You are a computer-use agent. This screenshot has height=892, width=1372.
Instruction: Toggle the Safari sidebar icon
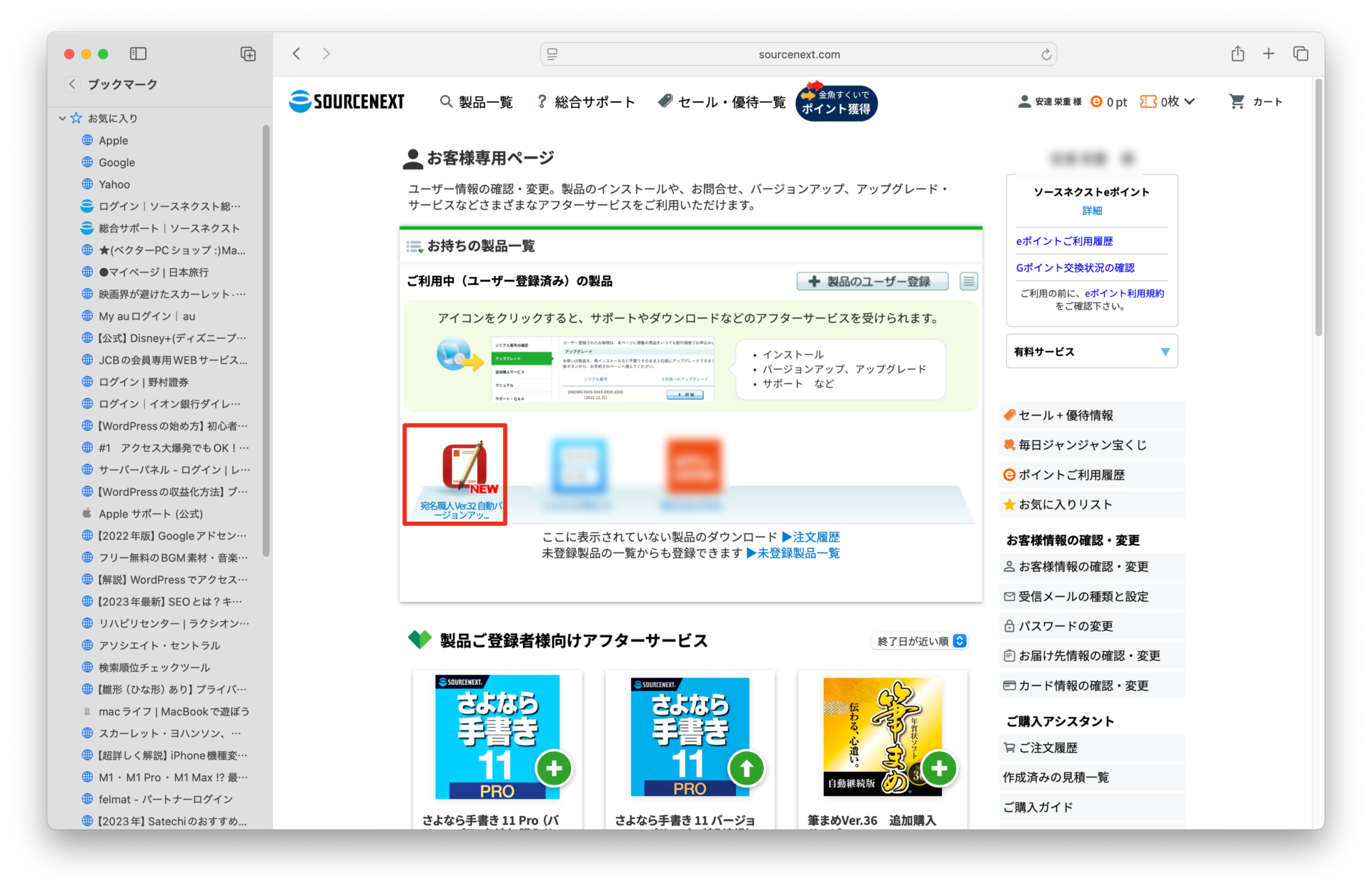click(x=138, y=54)
